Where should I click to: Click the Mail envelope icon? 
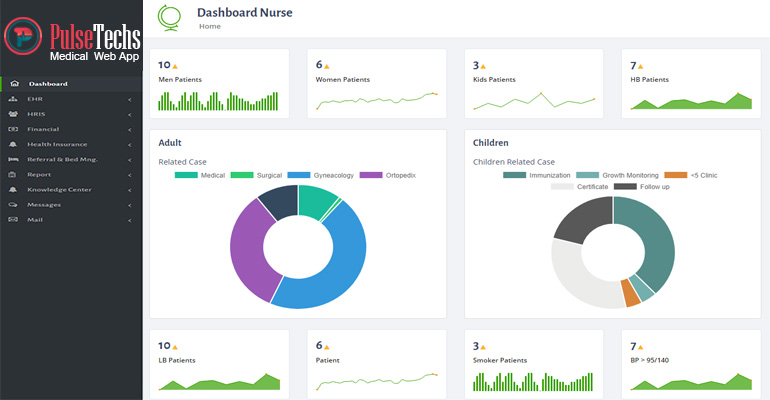[13, 220]
